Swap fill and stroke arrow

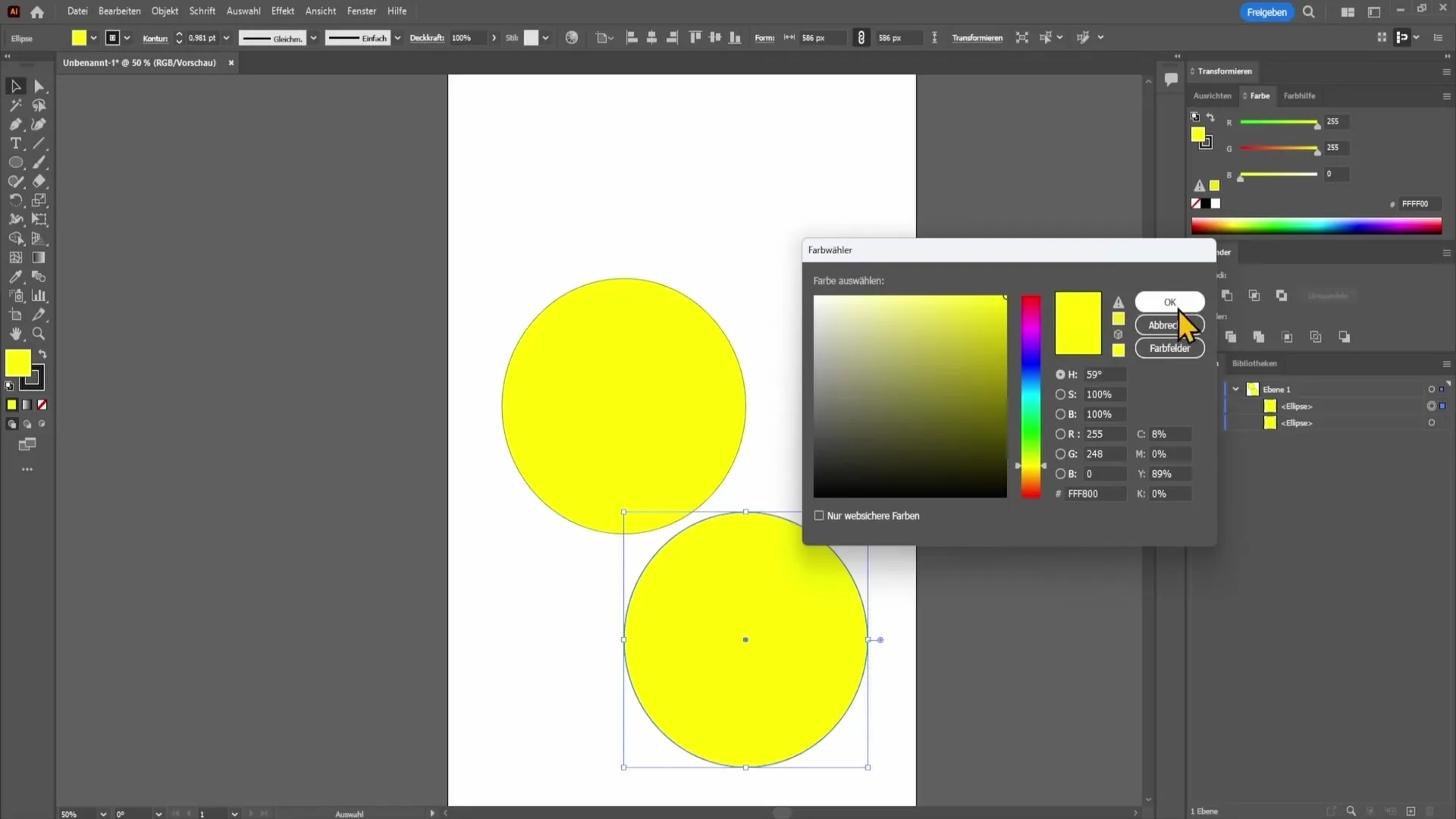(x=42, y=354)
